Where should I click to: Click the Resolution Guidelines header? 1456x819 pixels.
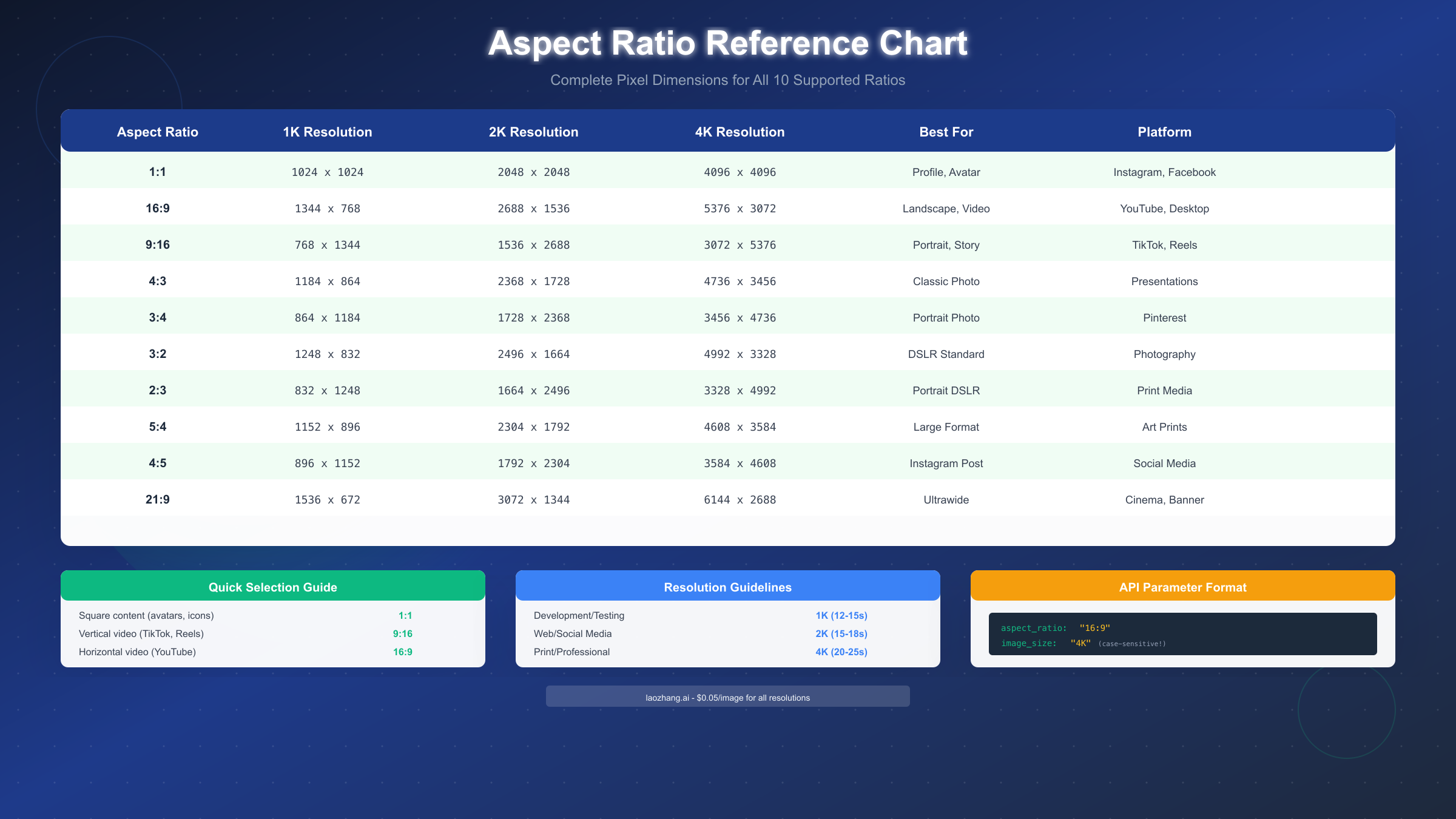pos(727,587)
